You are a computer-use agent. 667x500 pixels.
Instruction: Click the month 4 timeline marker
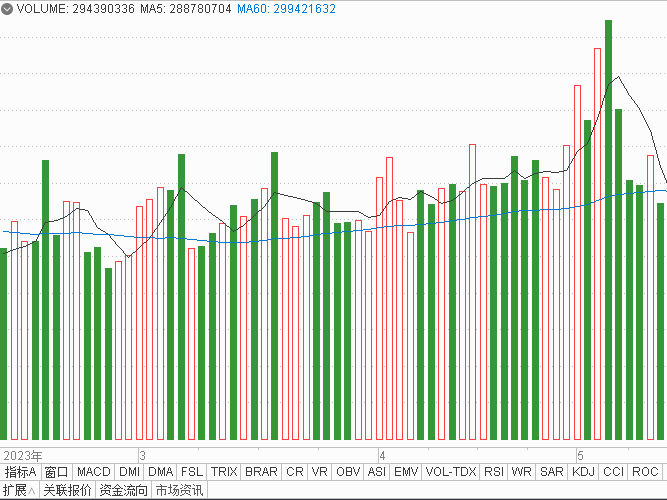coord(382,454)
